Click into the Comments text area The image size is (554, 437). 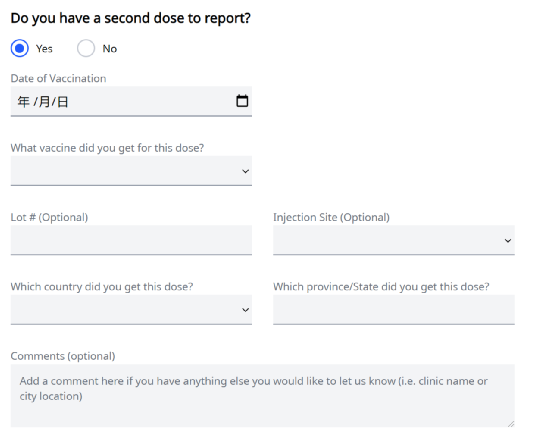coord(263,396)
